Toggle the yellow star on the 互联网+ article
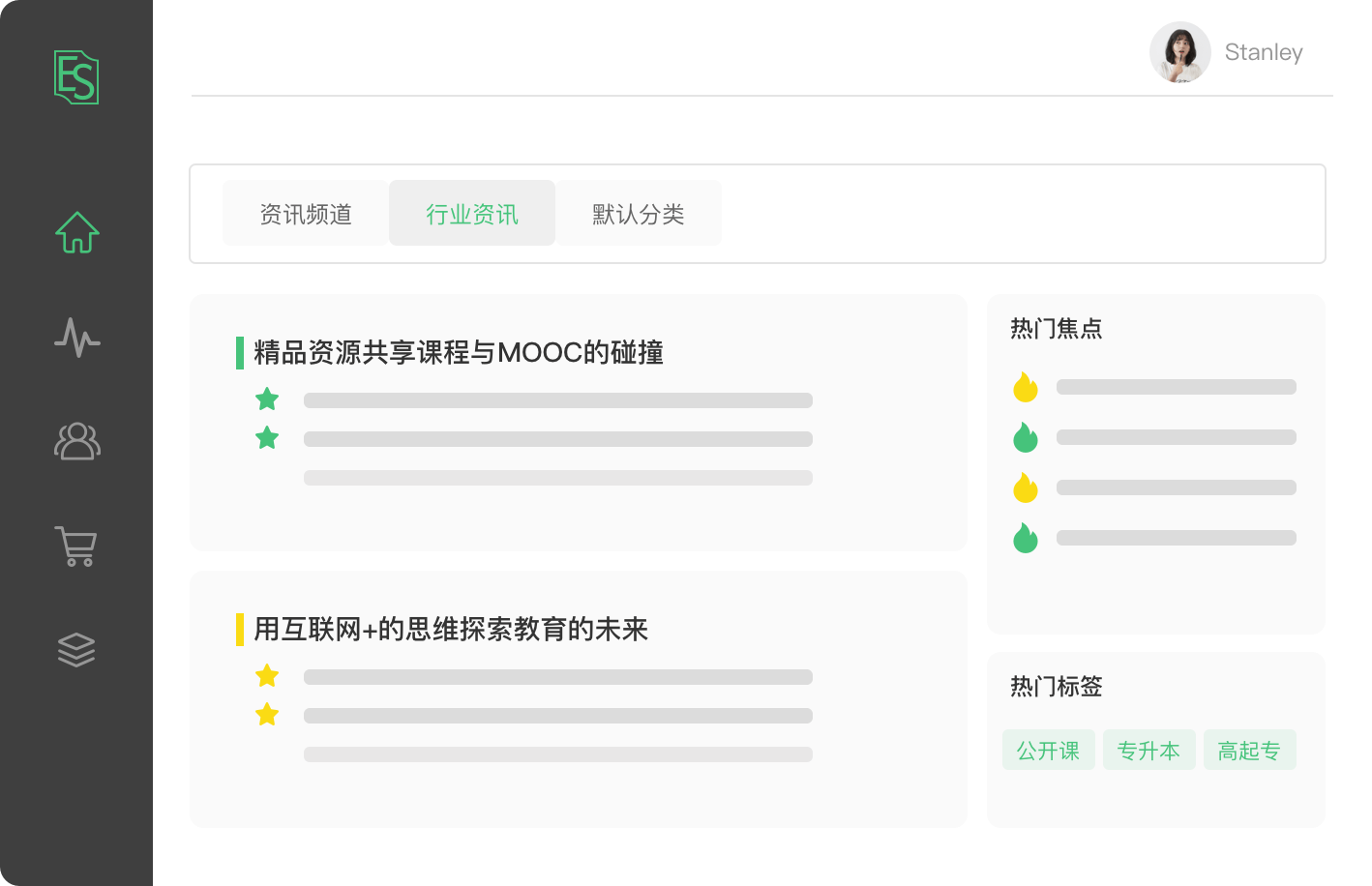 tap(266, 675)
